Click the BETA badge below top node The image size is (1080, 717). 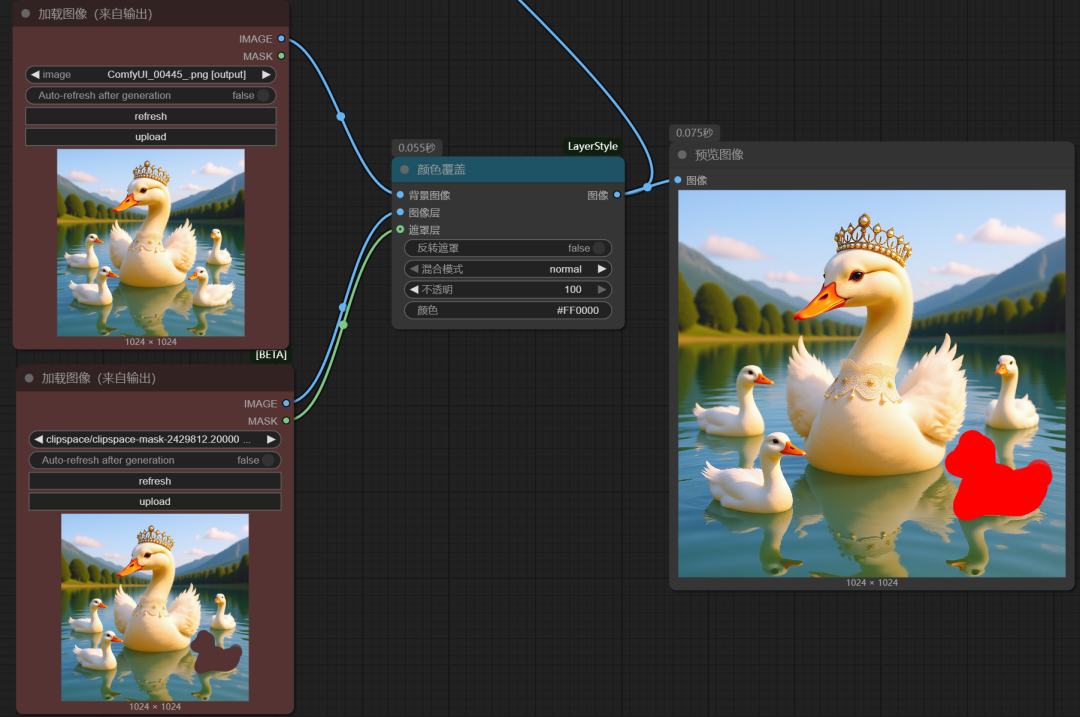[x=270, y=354]
